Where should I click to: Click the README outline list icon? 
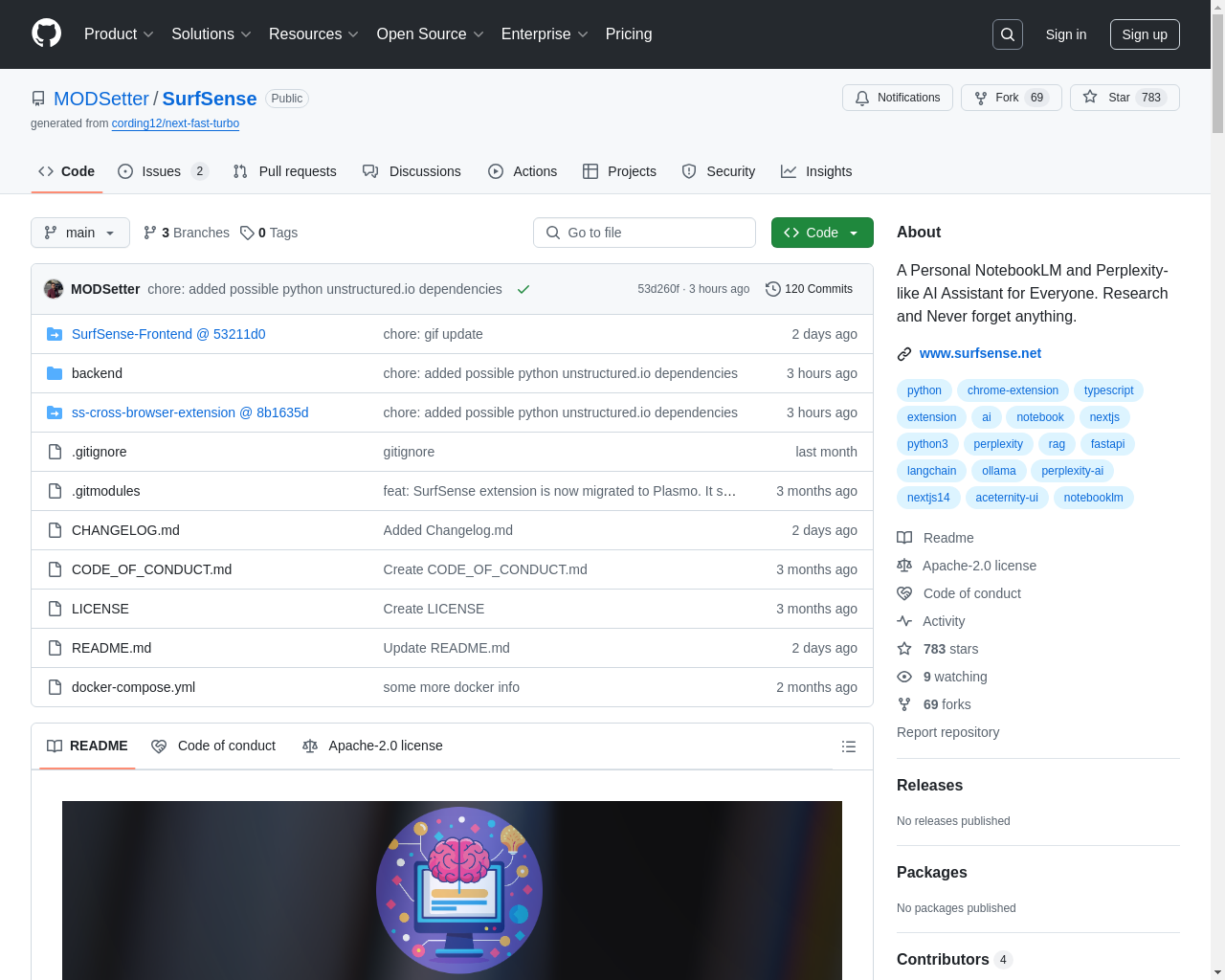(x=849, y=746)
